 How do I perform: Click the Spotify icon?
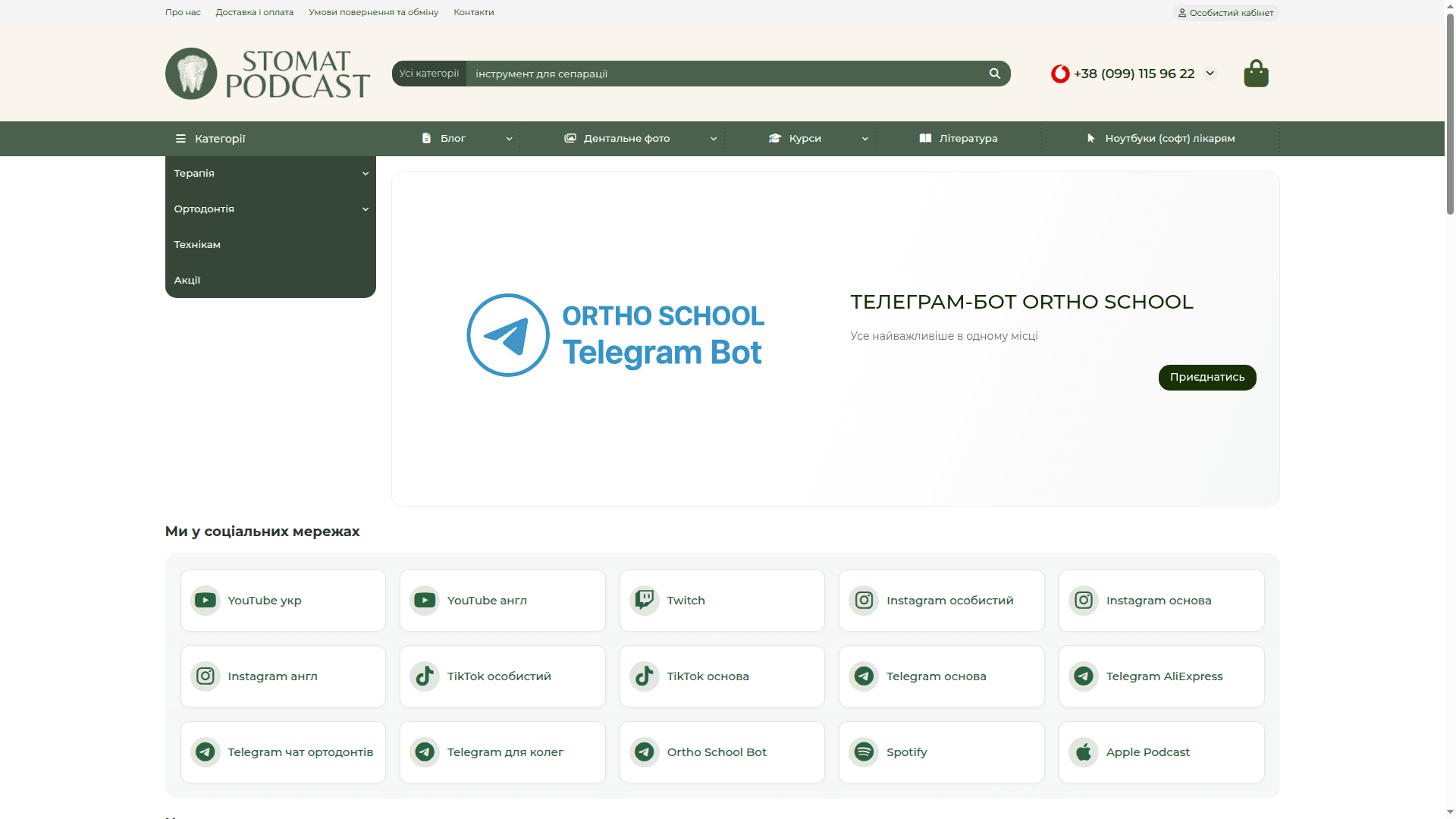(x=864, y=752)
